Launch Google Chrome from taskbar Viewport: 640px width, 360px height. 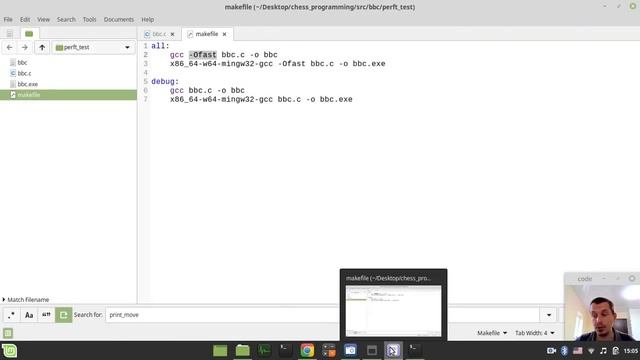pyautogui.click(x=307, y=351)
